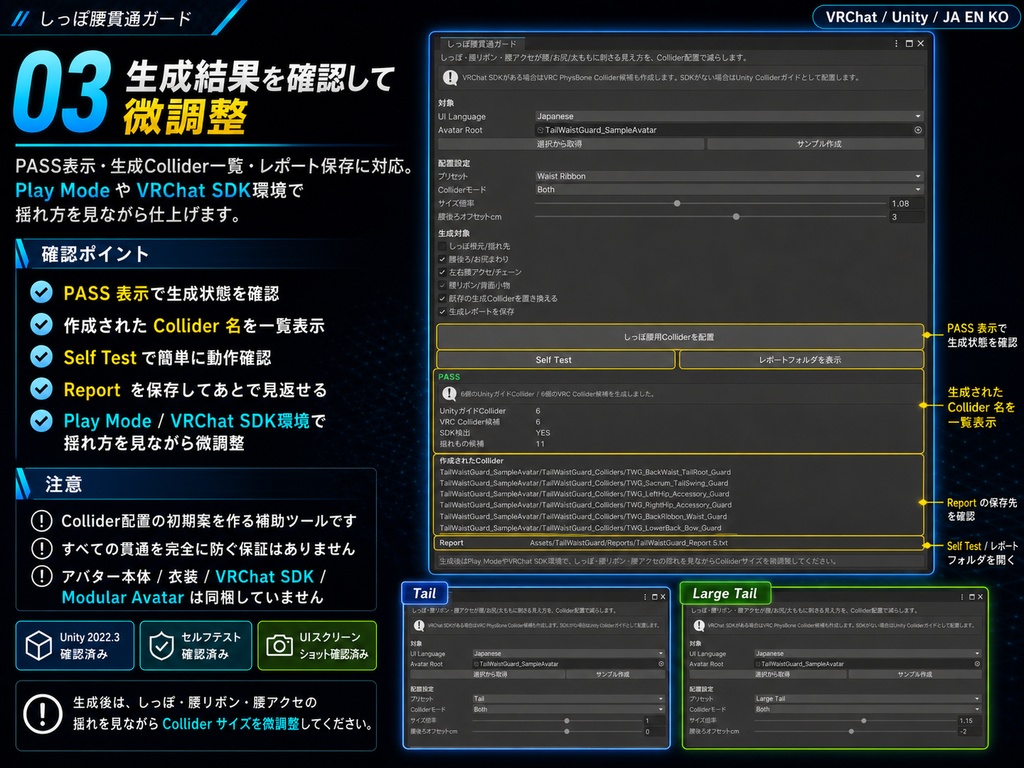Open the プリセット dropdown showing Large Tail
Viewport: 1024px width, 768px height.
point(867,699)
